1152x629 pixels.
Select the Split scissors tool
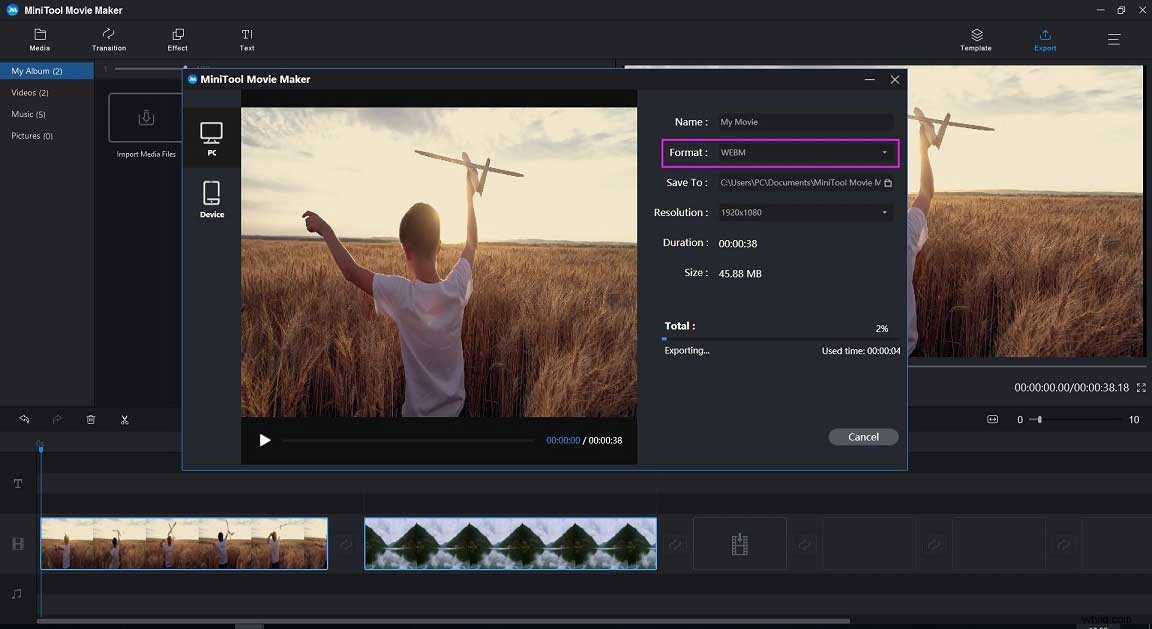[x=124, y=419]
